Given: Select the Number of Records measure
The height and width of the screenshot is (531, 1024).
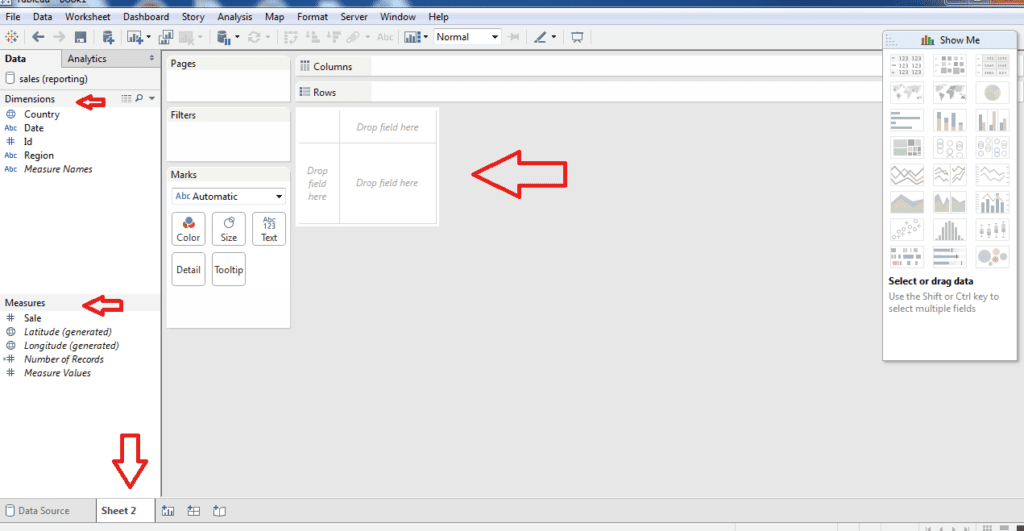Looking at the screenshot, I should (x=64, y=359).
